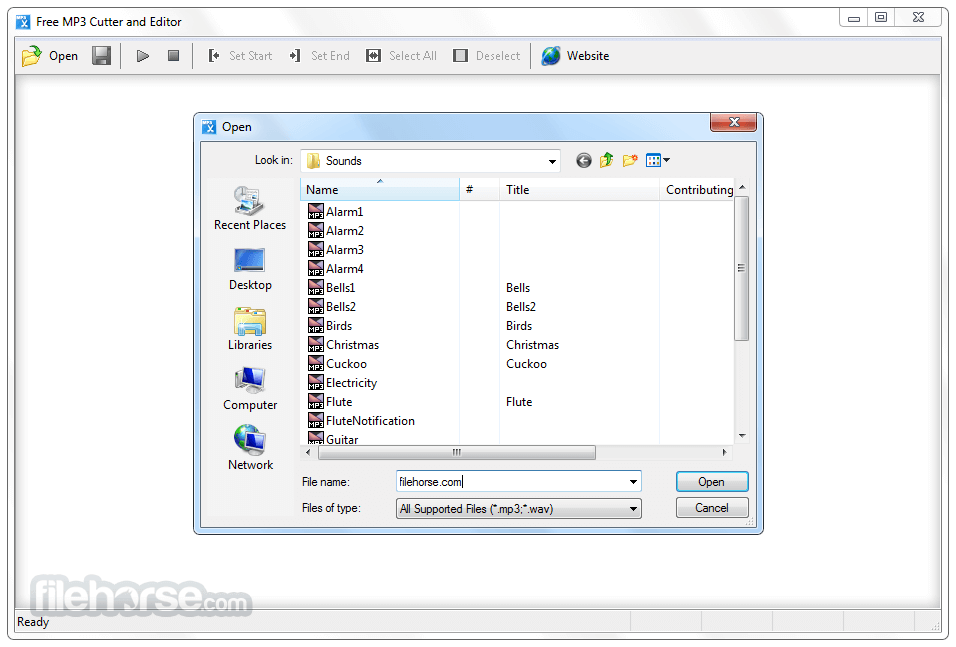Select the Bells1 file

point(340,288)
